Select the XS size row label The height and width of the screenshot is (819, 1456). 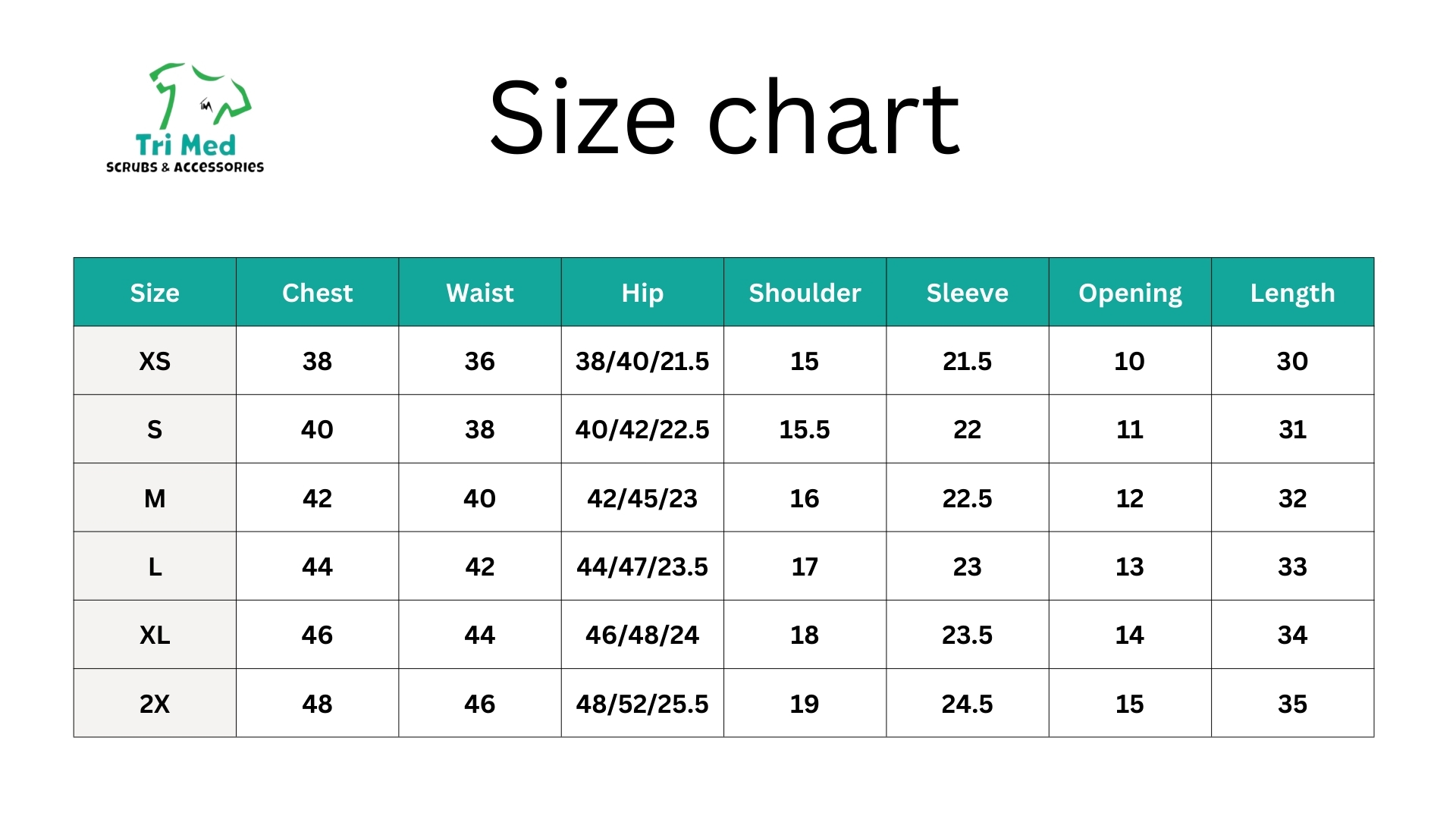pos(155,361)
